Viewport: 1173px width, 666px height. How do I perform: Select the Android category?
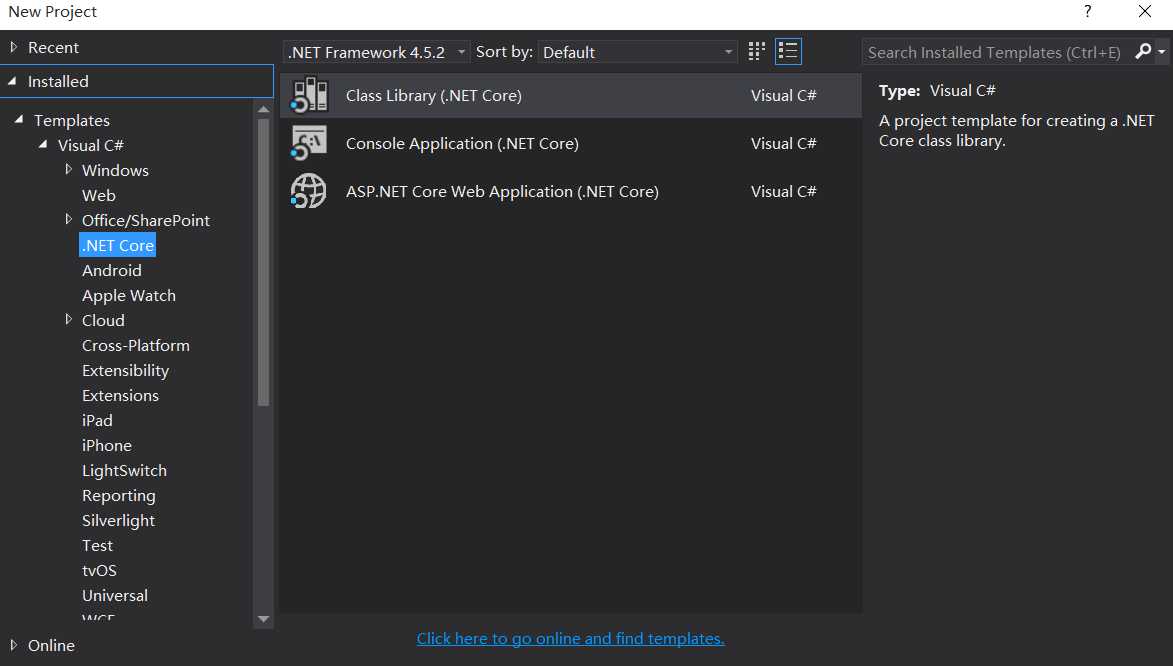111,270
